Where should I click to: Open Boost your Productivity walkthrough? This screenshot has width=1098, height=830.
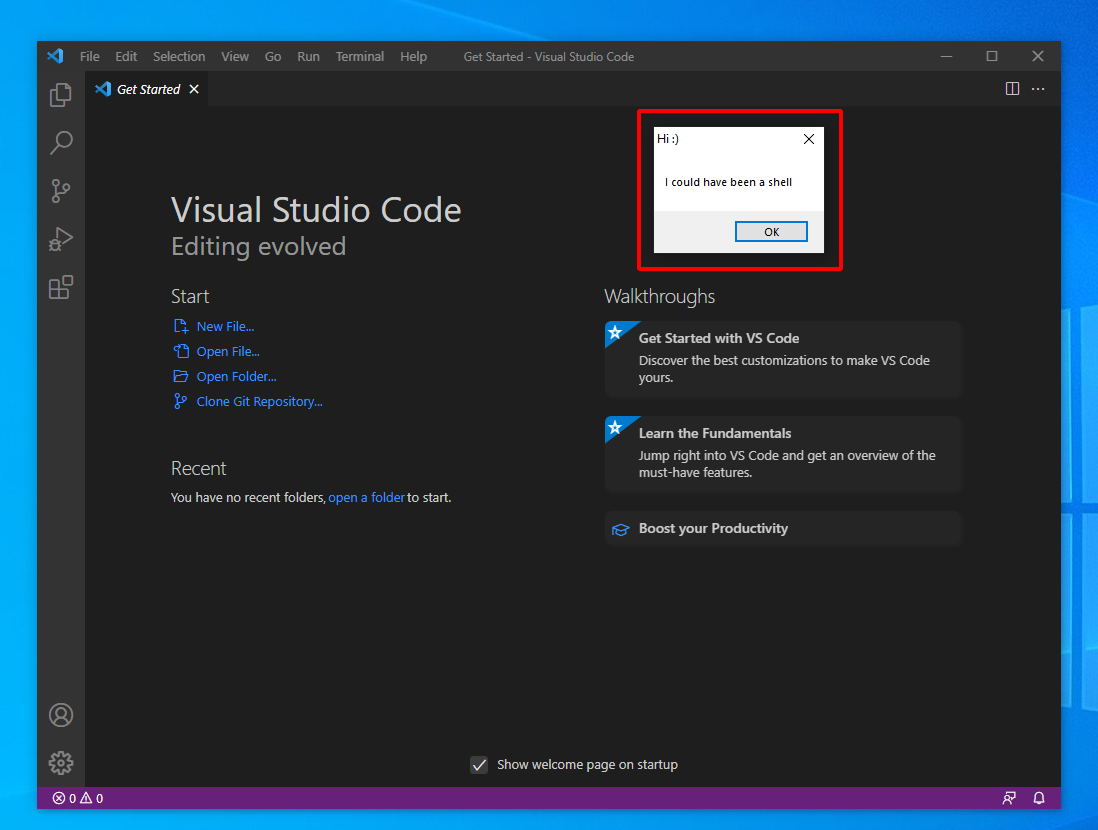[x=783, y=529]
